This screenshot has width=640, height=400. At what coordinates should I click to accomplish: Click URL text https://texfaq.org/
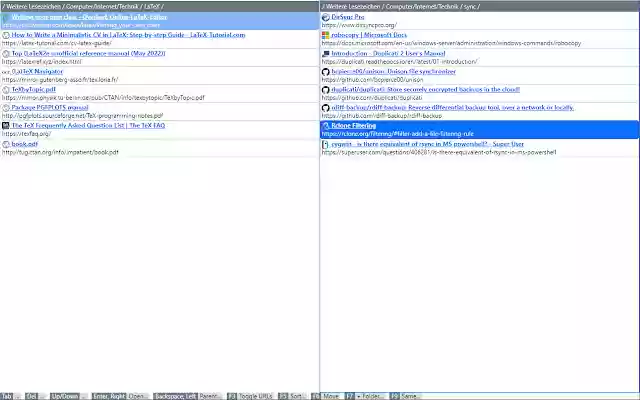(x=27, y=133)
